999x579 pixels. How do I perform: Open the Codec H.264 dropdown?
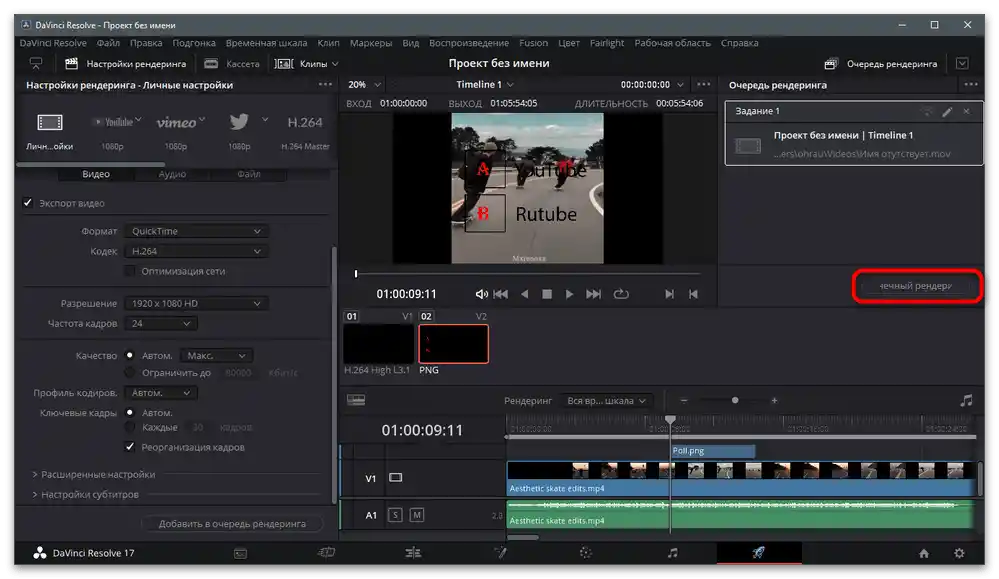195,251
